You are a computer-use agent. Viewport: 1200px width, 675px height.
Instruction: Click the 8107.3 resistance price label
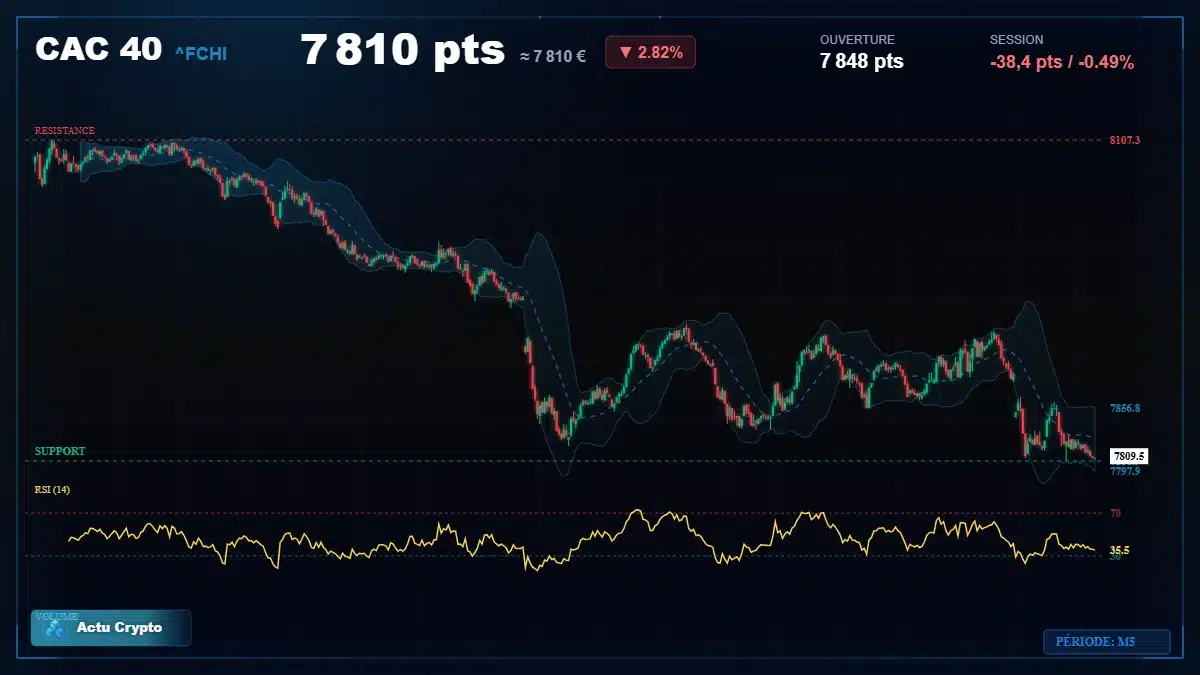1125,140
